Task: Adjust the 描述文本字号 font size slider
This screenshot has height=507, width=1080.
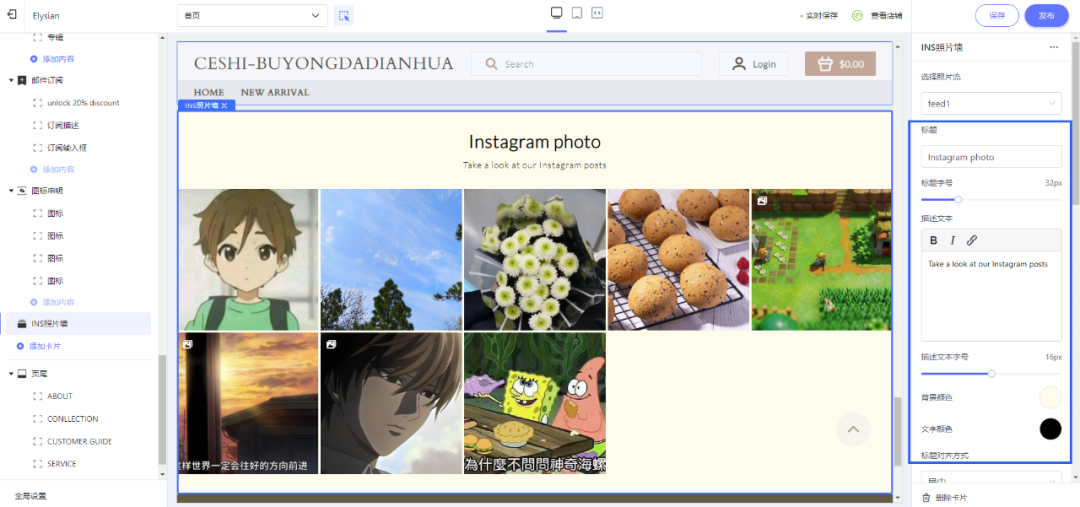Action: point(991,374)
